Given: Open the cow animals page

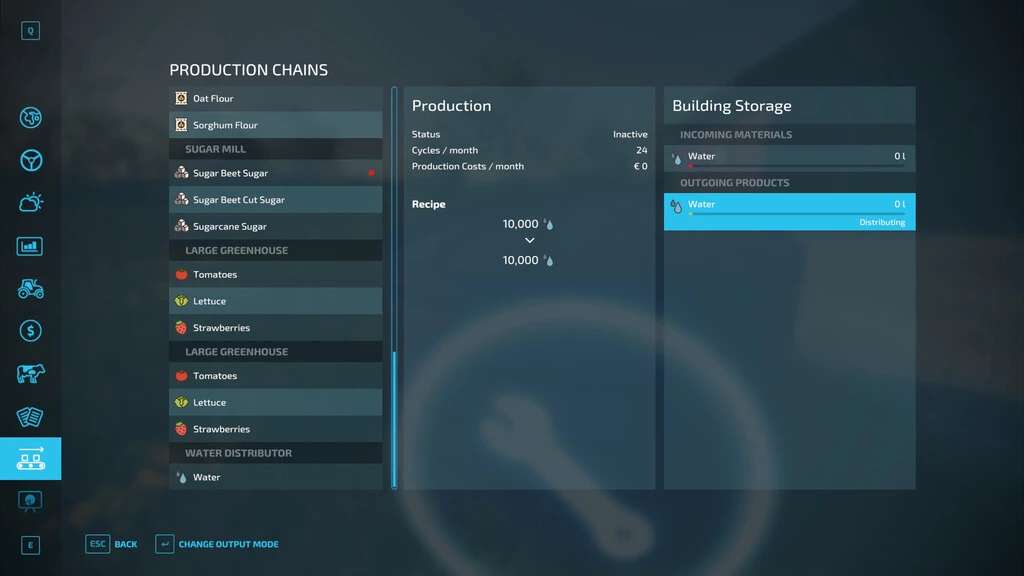Looking at the screenshot, I should (x=30, y=374).
